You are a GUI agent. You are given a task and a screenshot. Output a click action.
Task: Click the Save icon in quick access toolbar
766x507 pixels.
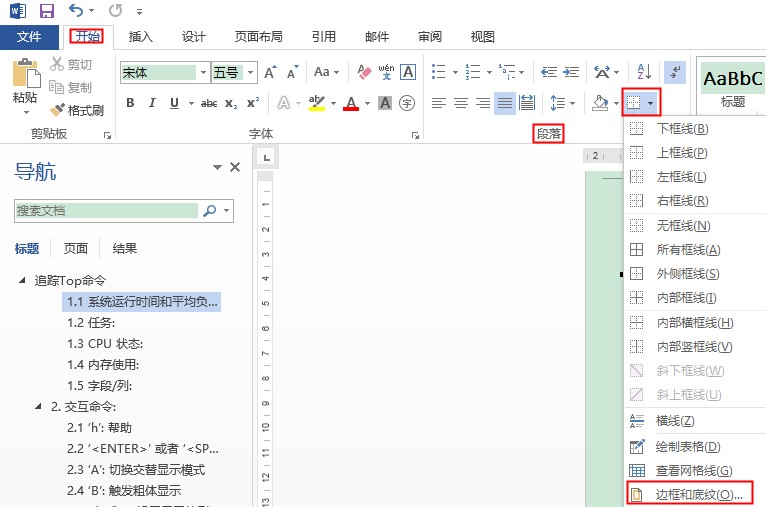(x=46, y=10)
